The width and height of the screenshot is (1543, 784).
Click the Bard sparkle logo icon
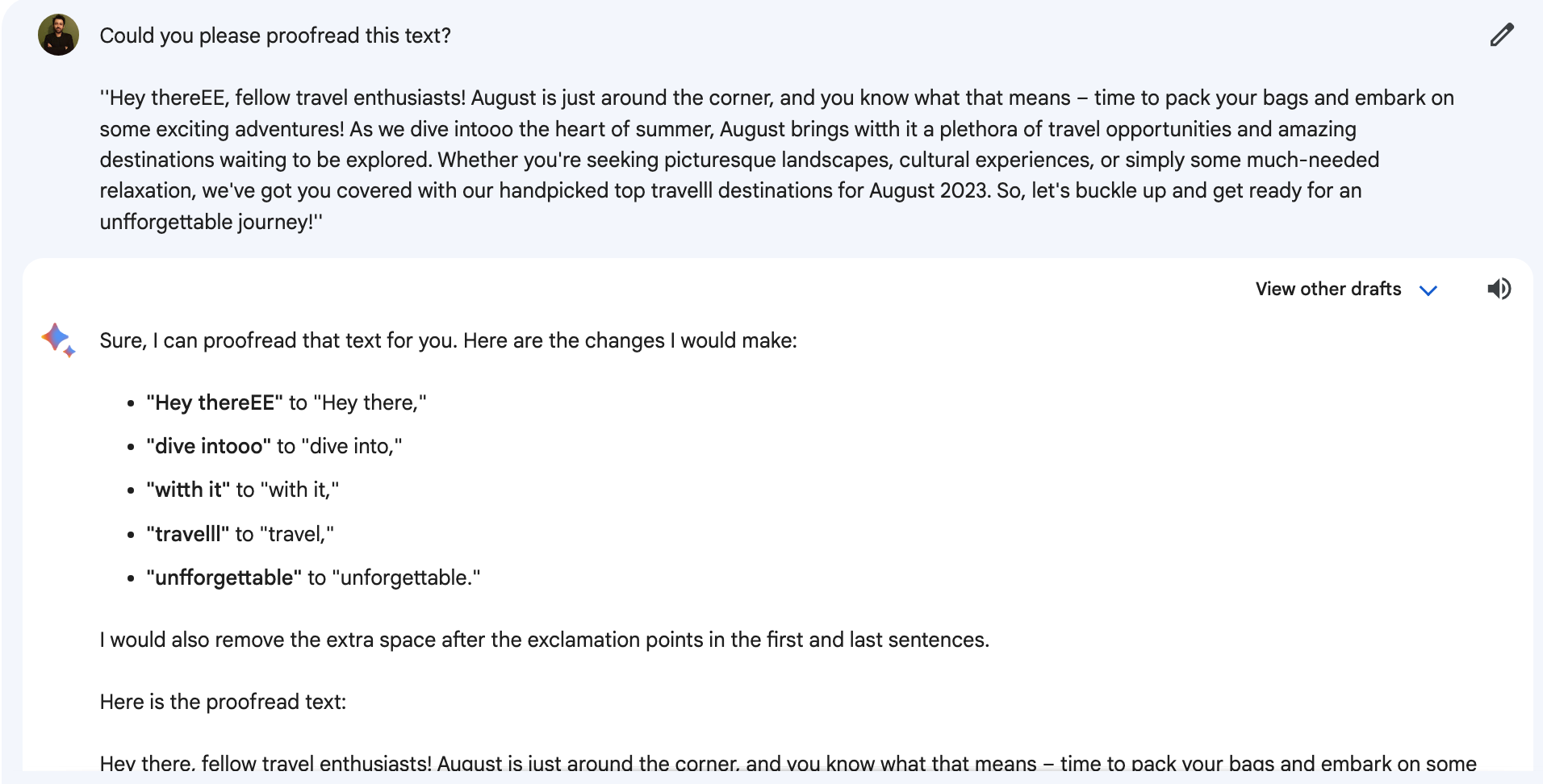pyautogui.click(x=58, y=340)
